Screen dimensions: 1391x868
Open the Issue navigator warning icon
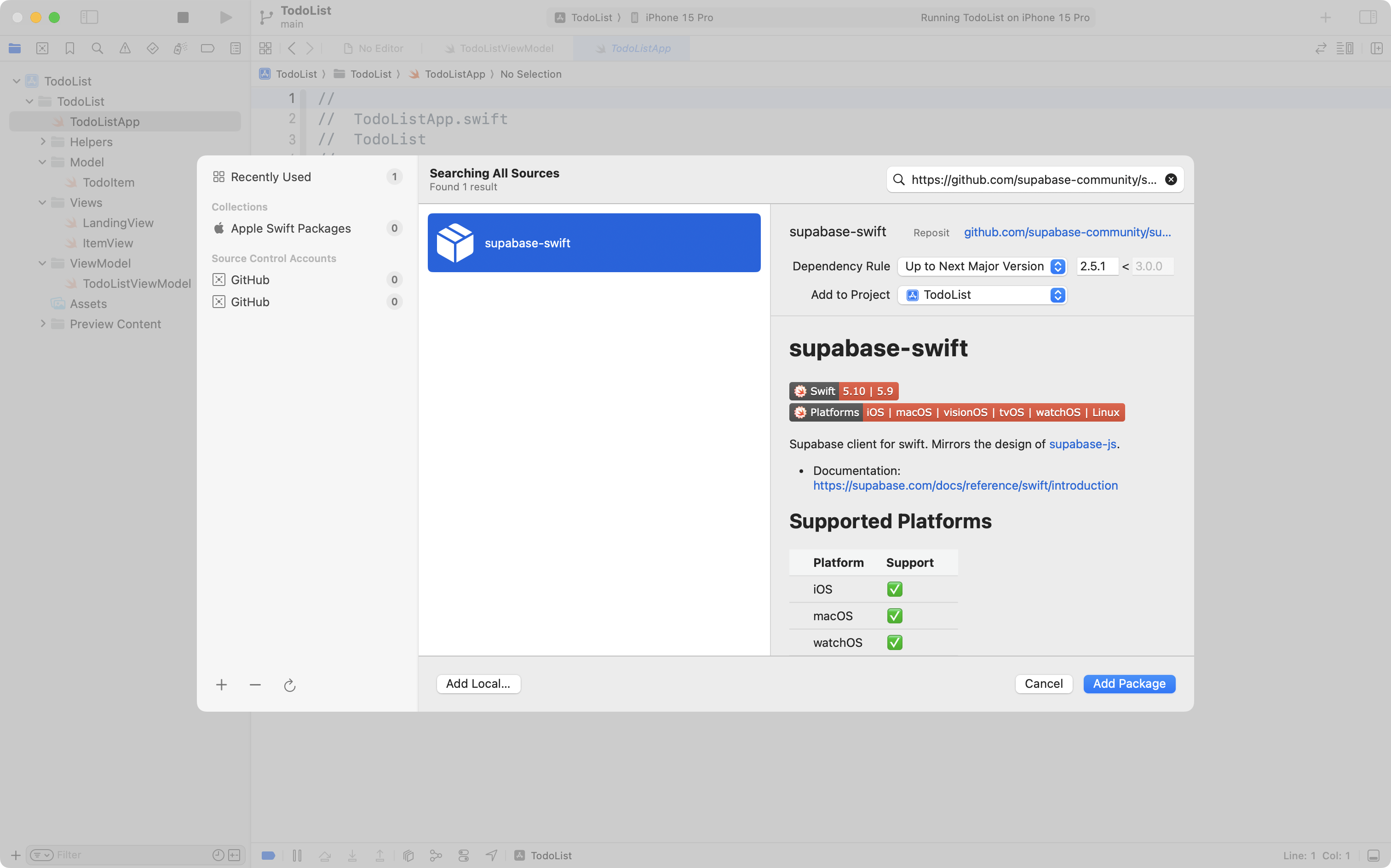125,48
